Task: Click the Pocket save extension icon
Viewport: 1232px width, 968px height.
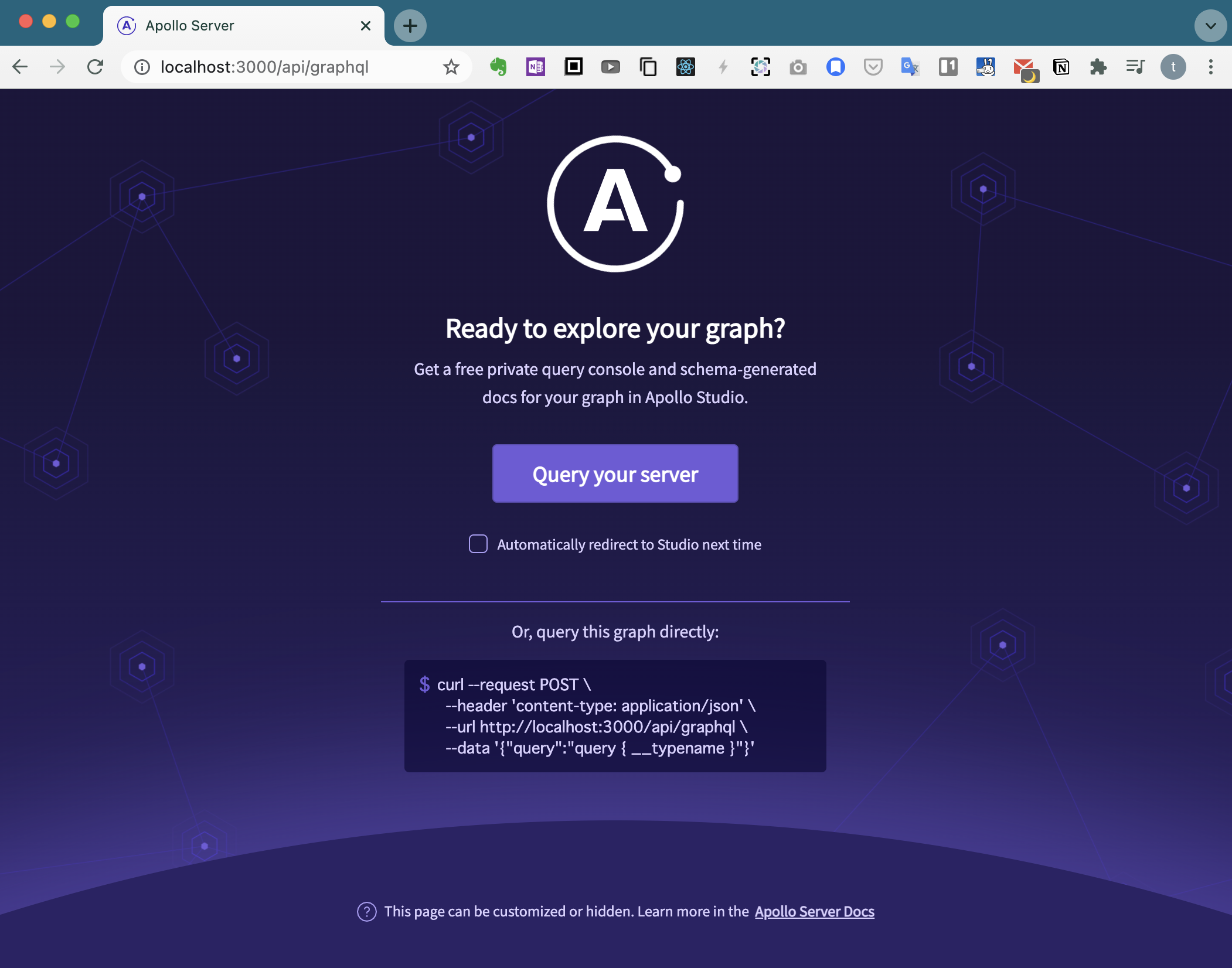Action: tap(873, 67)
